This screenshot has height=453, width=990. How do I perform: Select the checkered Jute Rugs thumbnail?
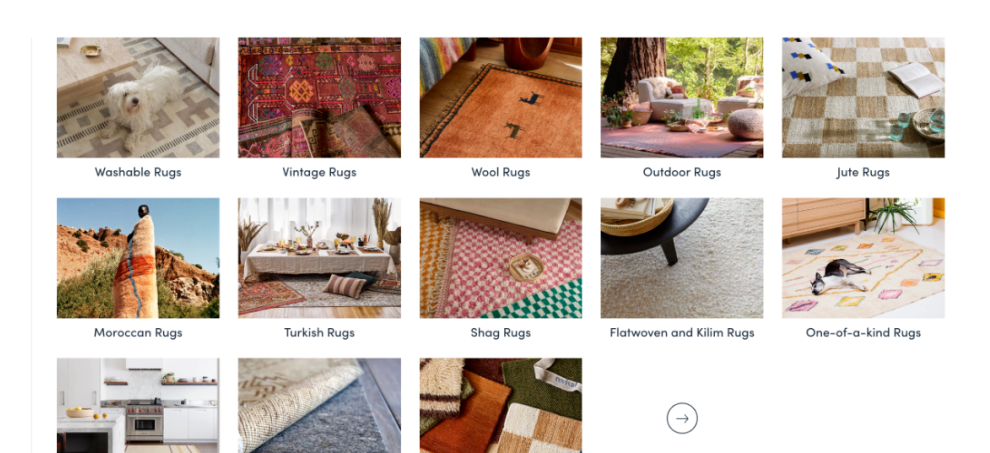(x=863, y=97)
